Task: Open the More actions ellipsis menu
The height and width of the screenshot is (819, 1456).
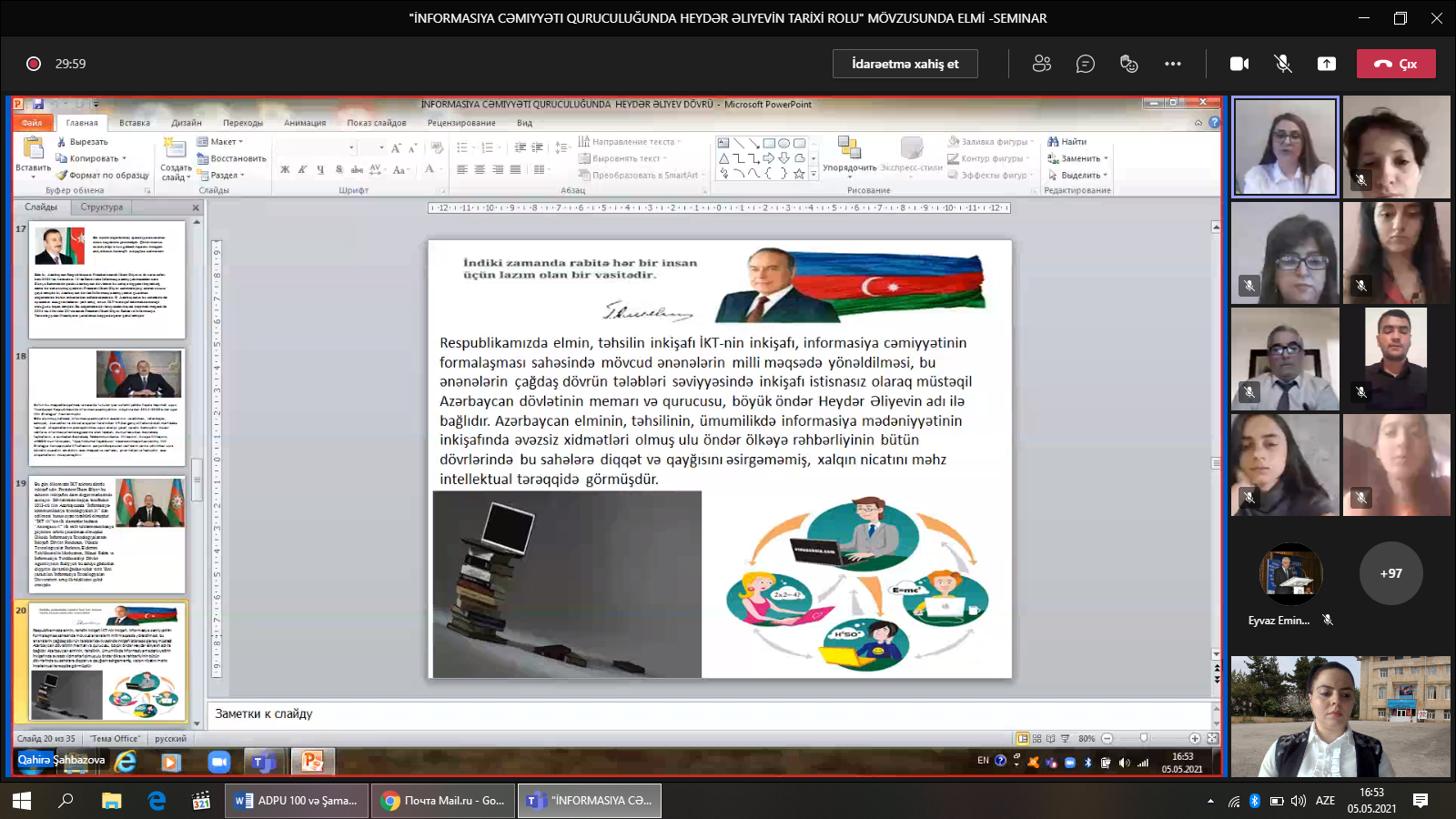Action: [x=1172, y=64]
